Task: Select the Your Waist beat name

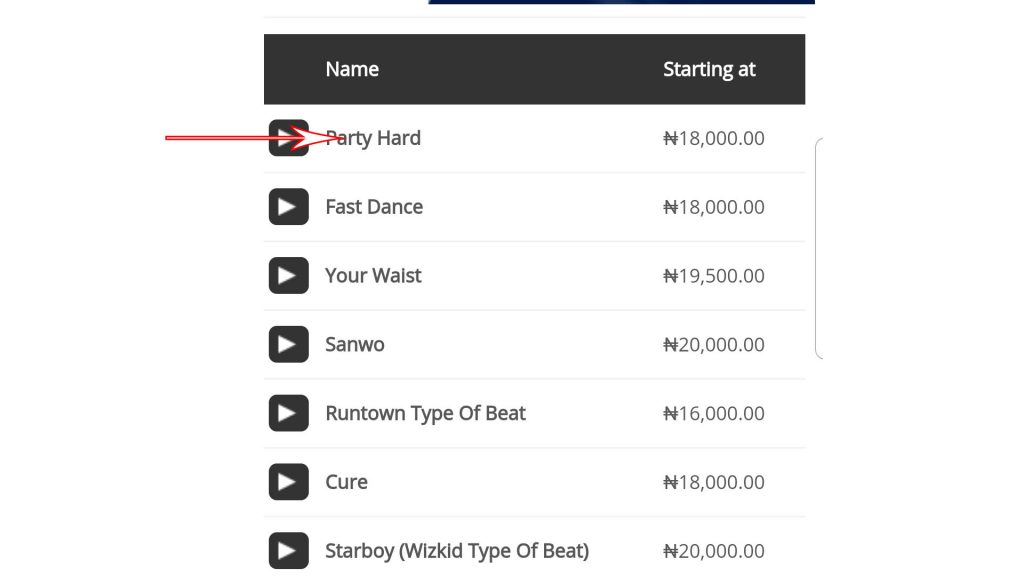Action: (x=373, y=276)
